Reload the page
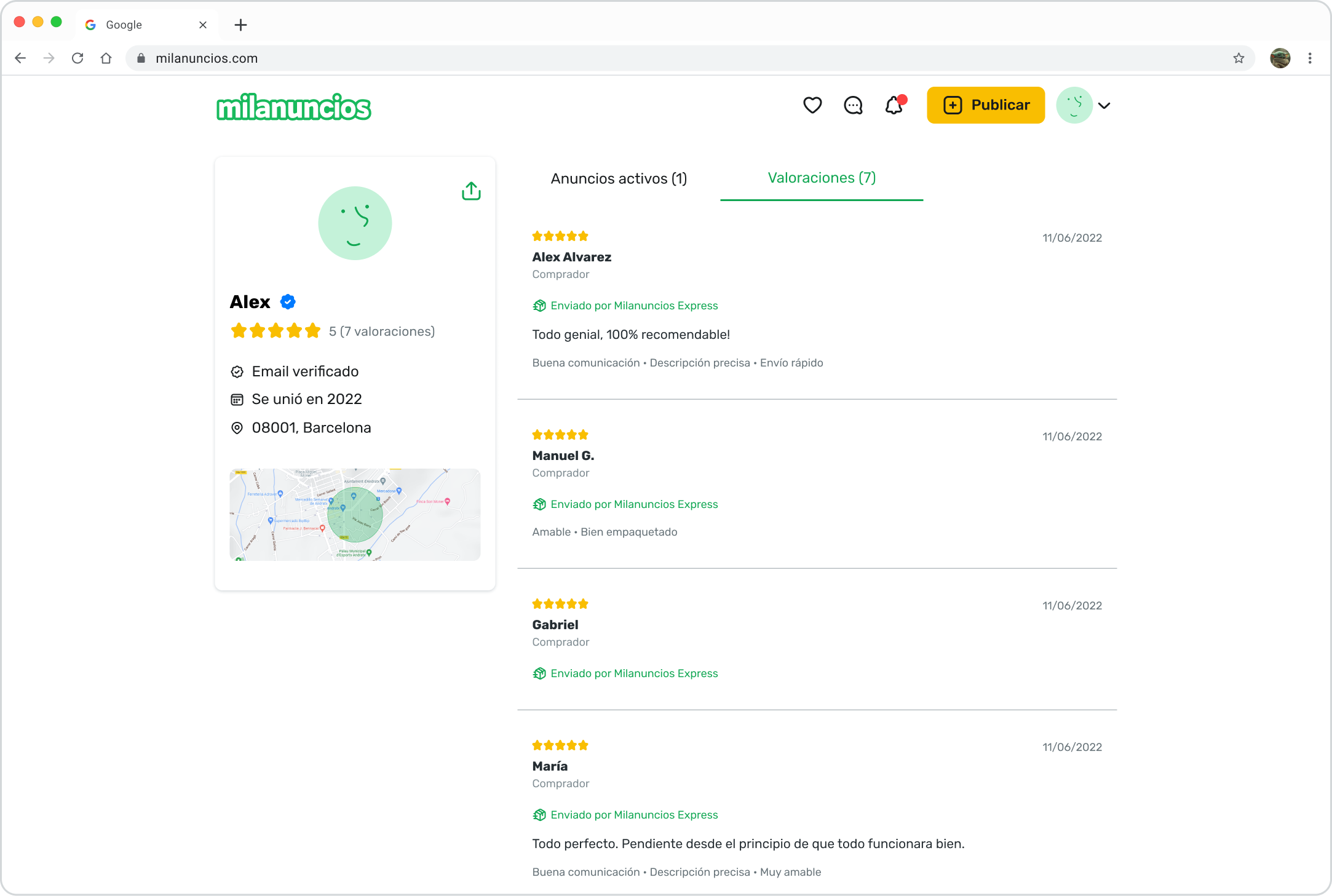This screenshot has width=1332, height=896. point(77,58)
